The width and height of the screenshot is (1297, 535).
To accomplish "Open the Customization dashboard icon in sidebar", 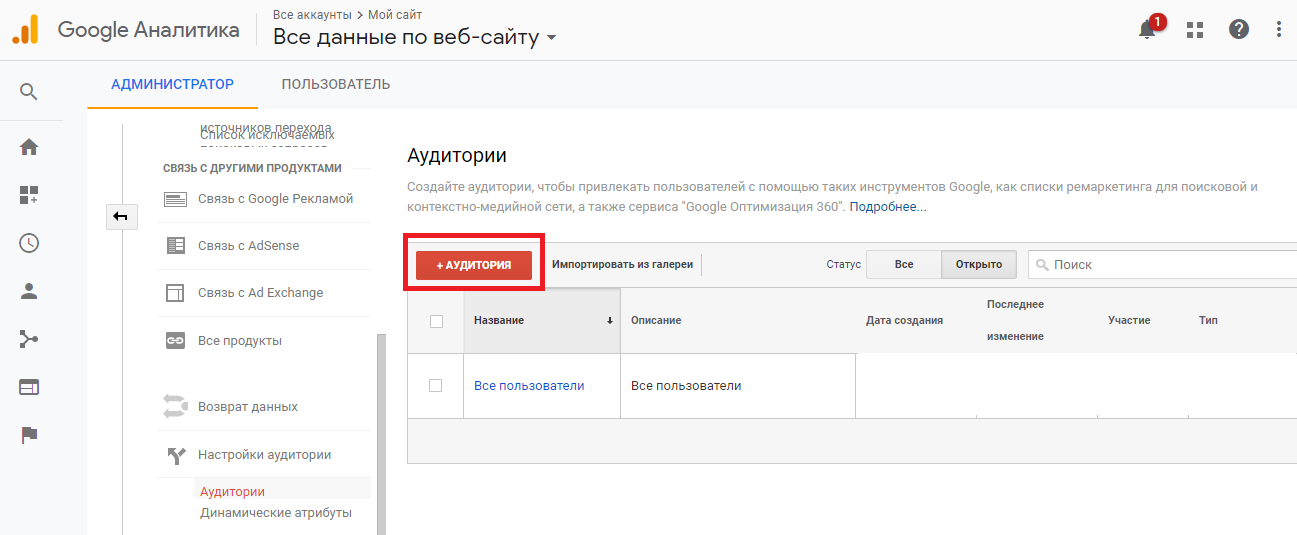I will coord(29,195).
